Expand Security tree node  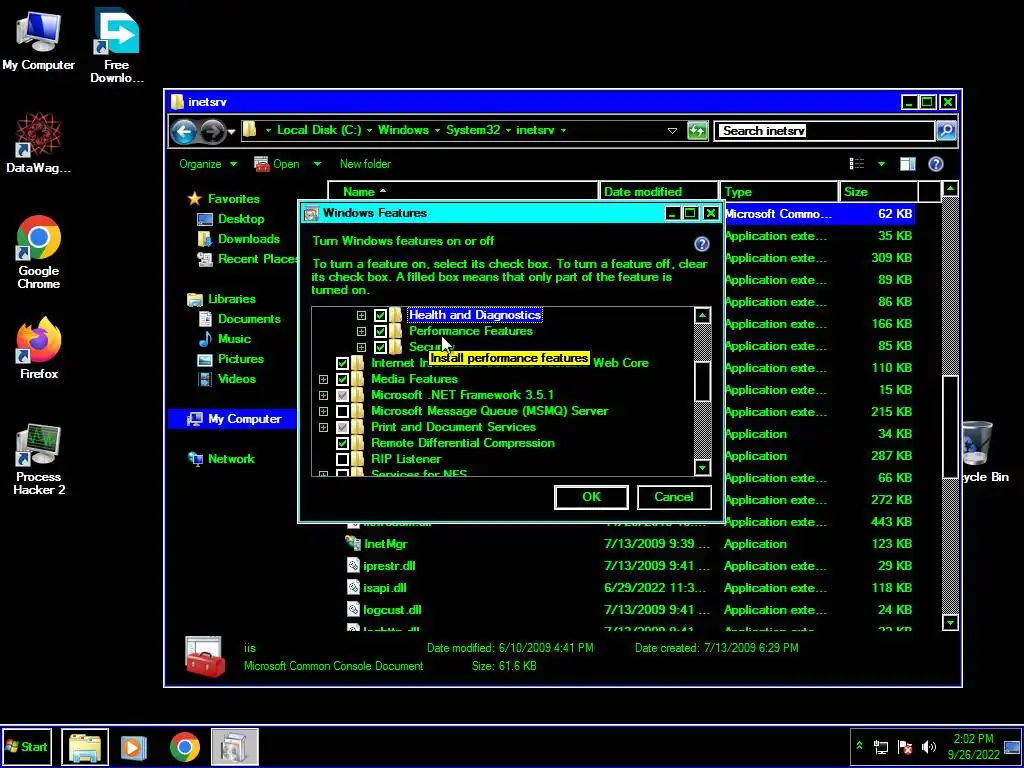pos(361,347)
